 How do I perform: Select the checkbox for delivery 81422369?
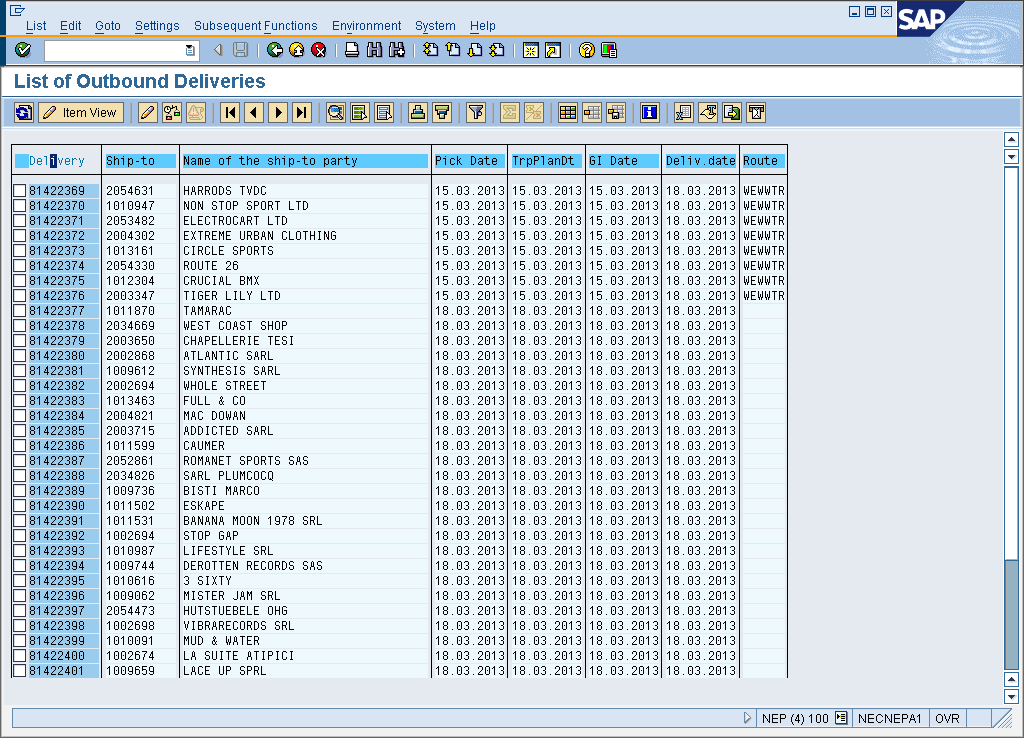(20, 191)
